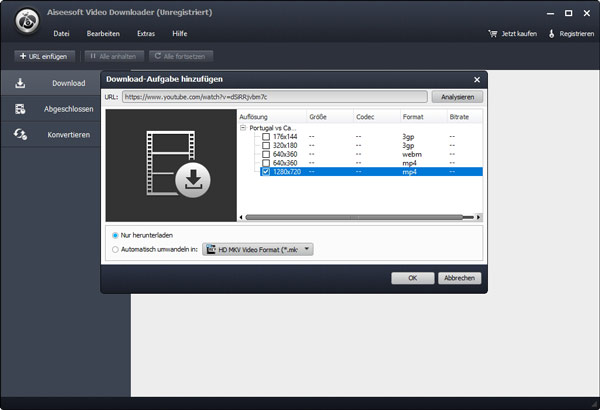Click the Download sidebar icon

point(20,83)
